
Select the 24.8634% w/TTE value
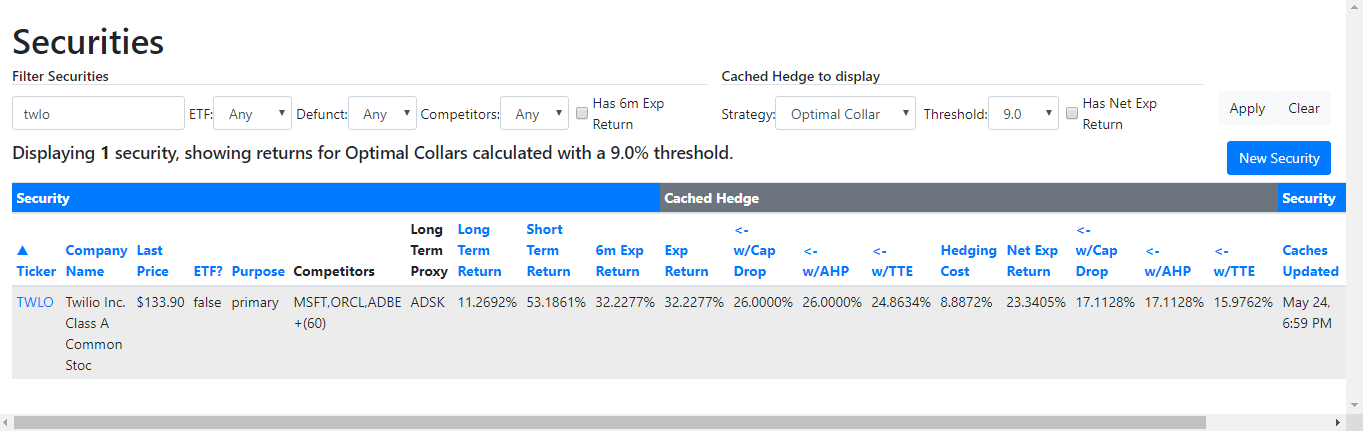901,302
